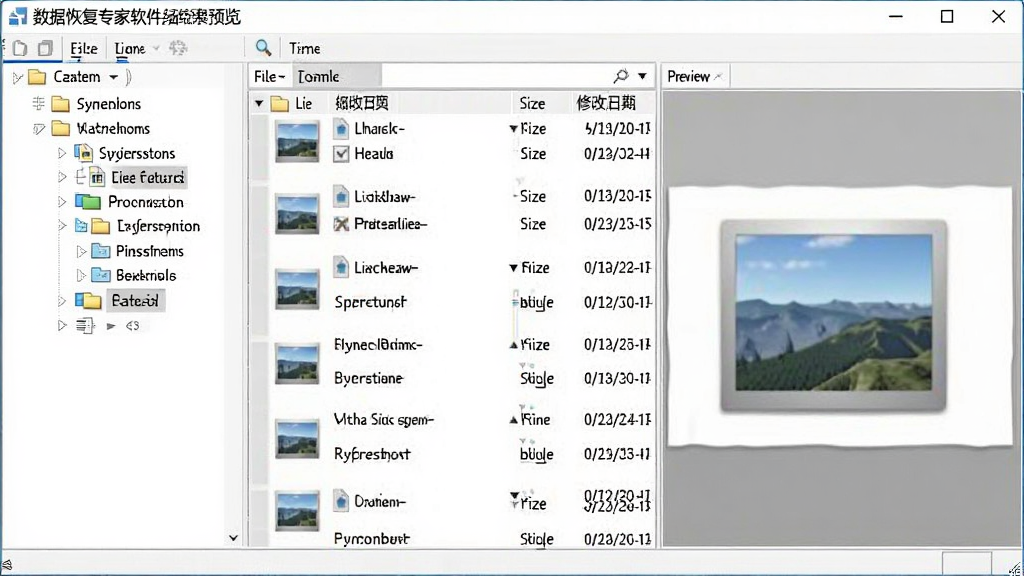Collapse the "Lie" folder group in file list

click(259, 104)
